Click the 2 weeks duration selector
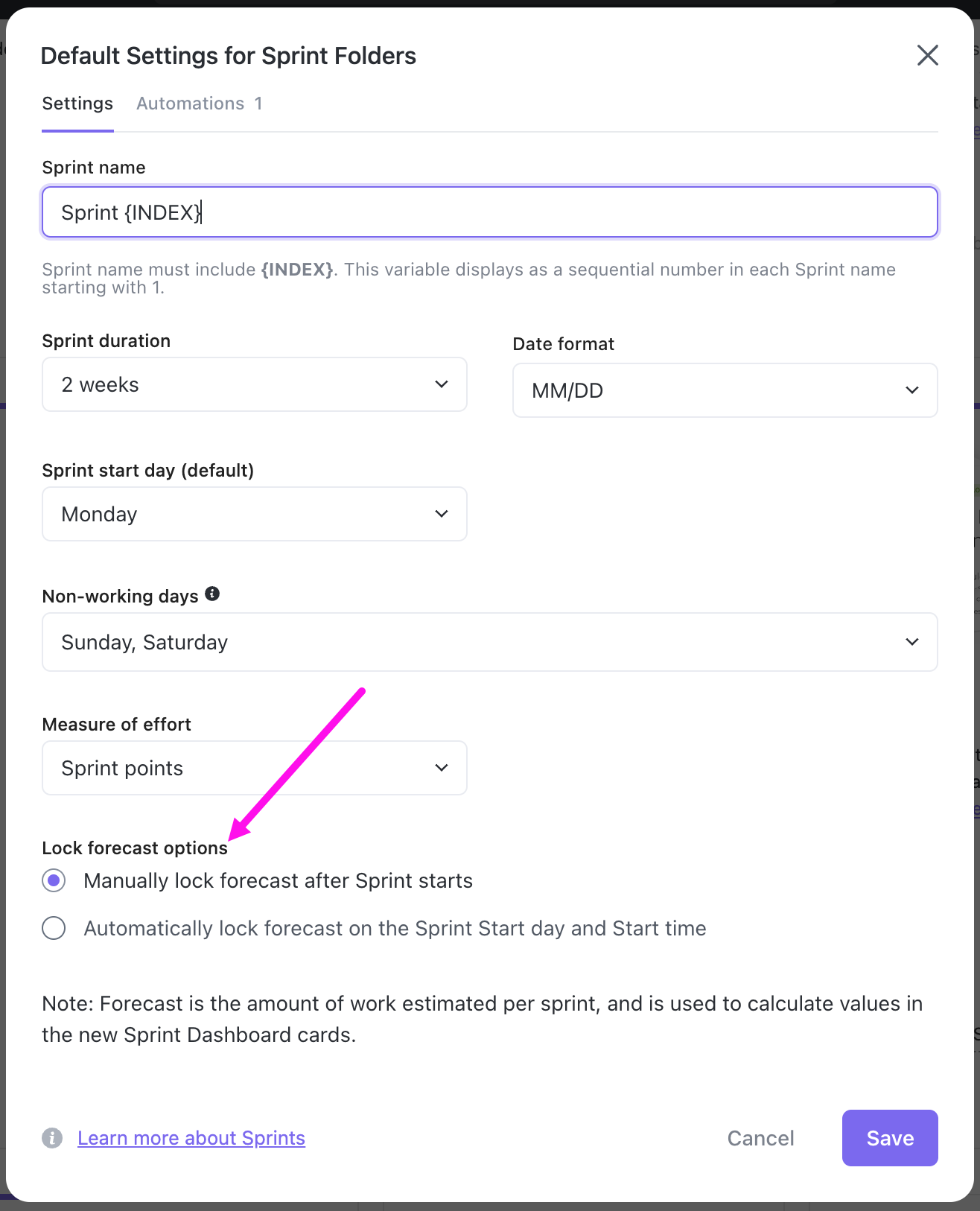Image resolution: width=980 pixels, height=1211 pixels. coord(254,384)
